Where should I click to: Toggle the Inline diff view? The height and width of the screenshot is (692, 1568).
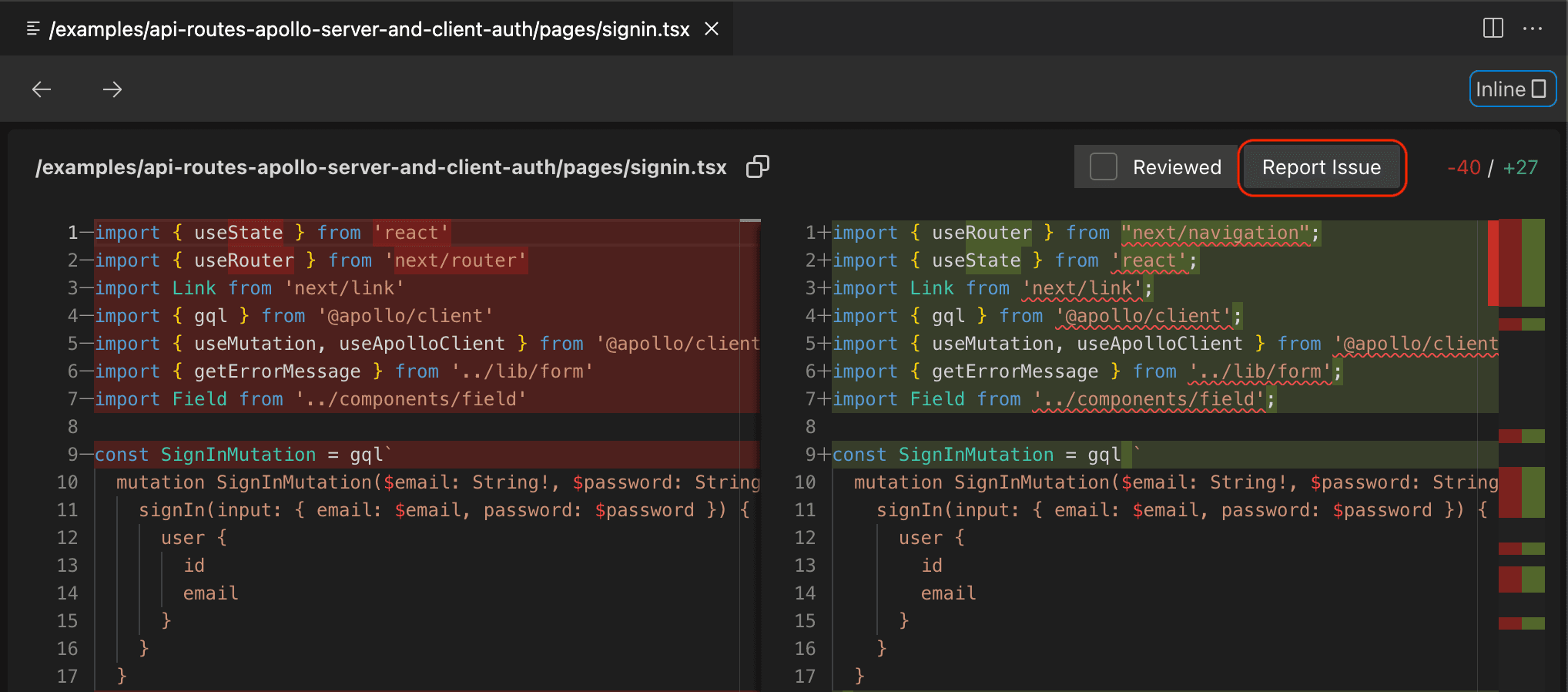pyautogui.click(x=1512, y=89)
